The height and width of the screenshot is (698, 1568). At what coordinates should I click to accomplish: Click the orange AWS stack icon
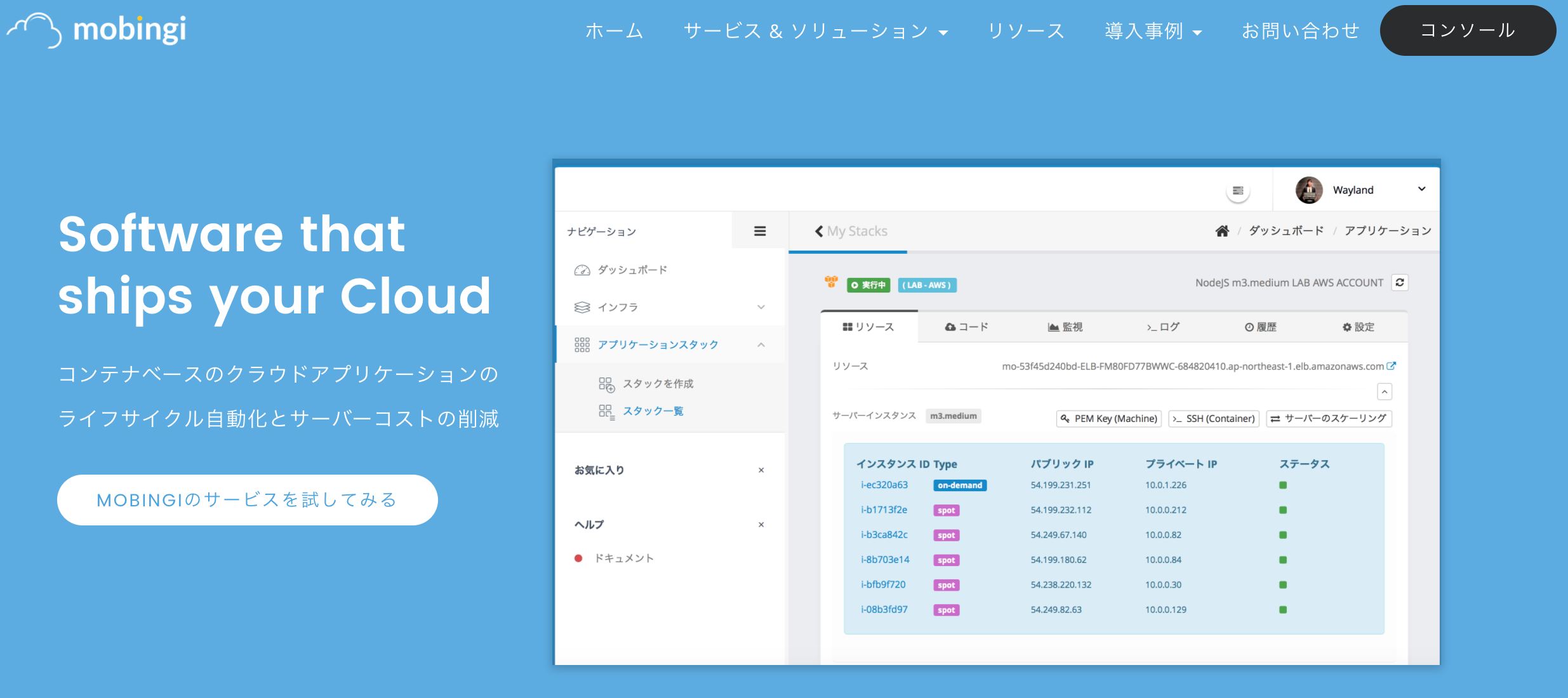[x=831, y=282]
